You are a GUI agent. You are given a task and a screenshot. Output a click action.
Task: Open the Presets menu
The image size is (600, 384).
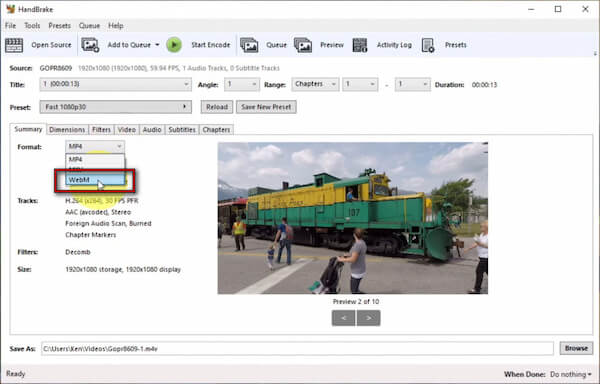59,26
